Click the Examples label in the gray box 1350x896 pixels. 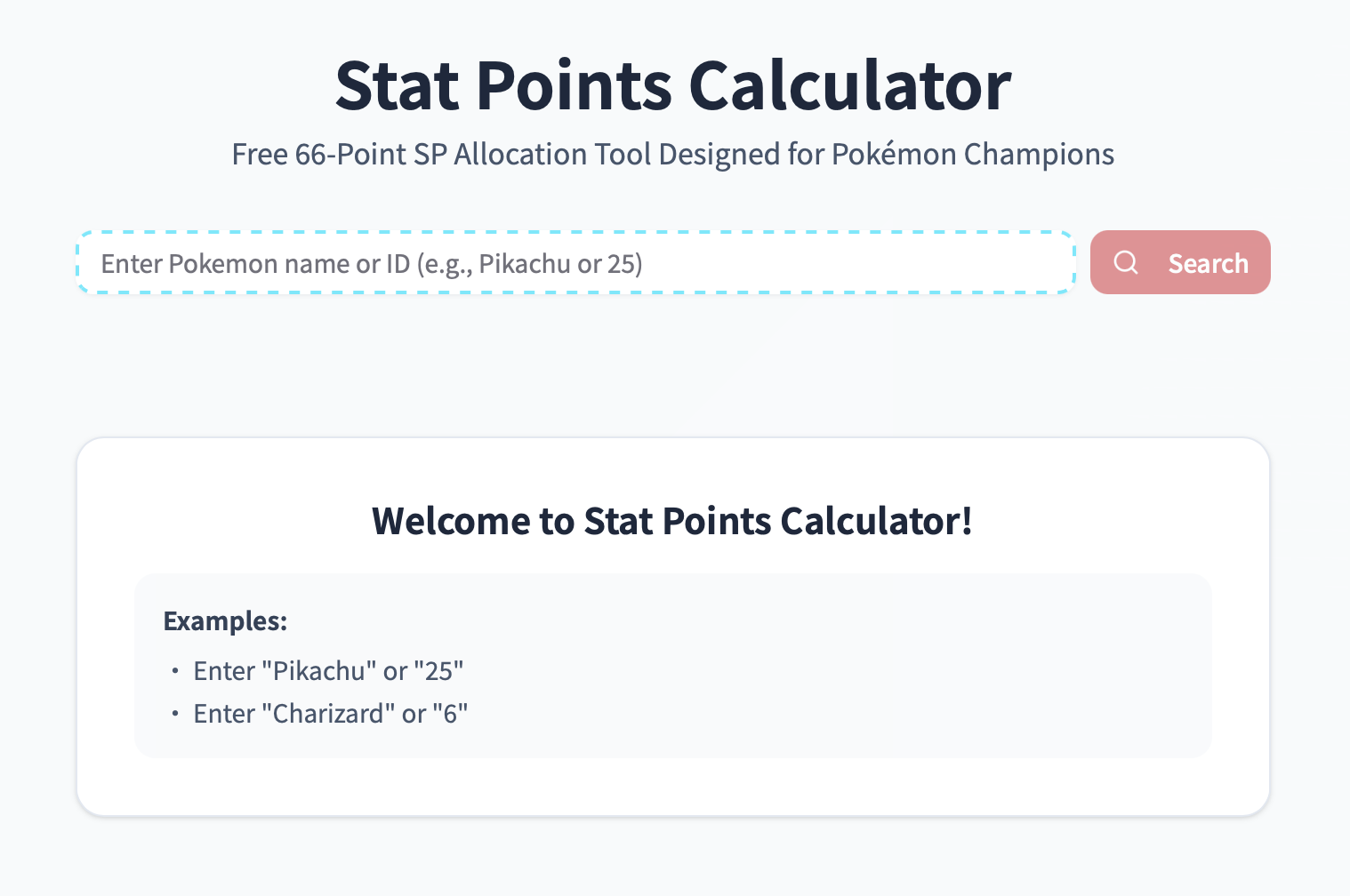click(225, 621)
